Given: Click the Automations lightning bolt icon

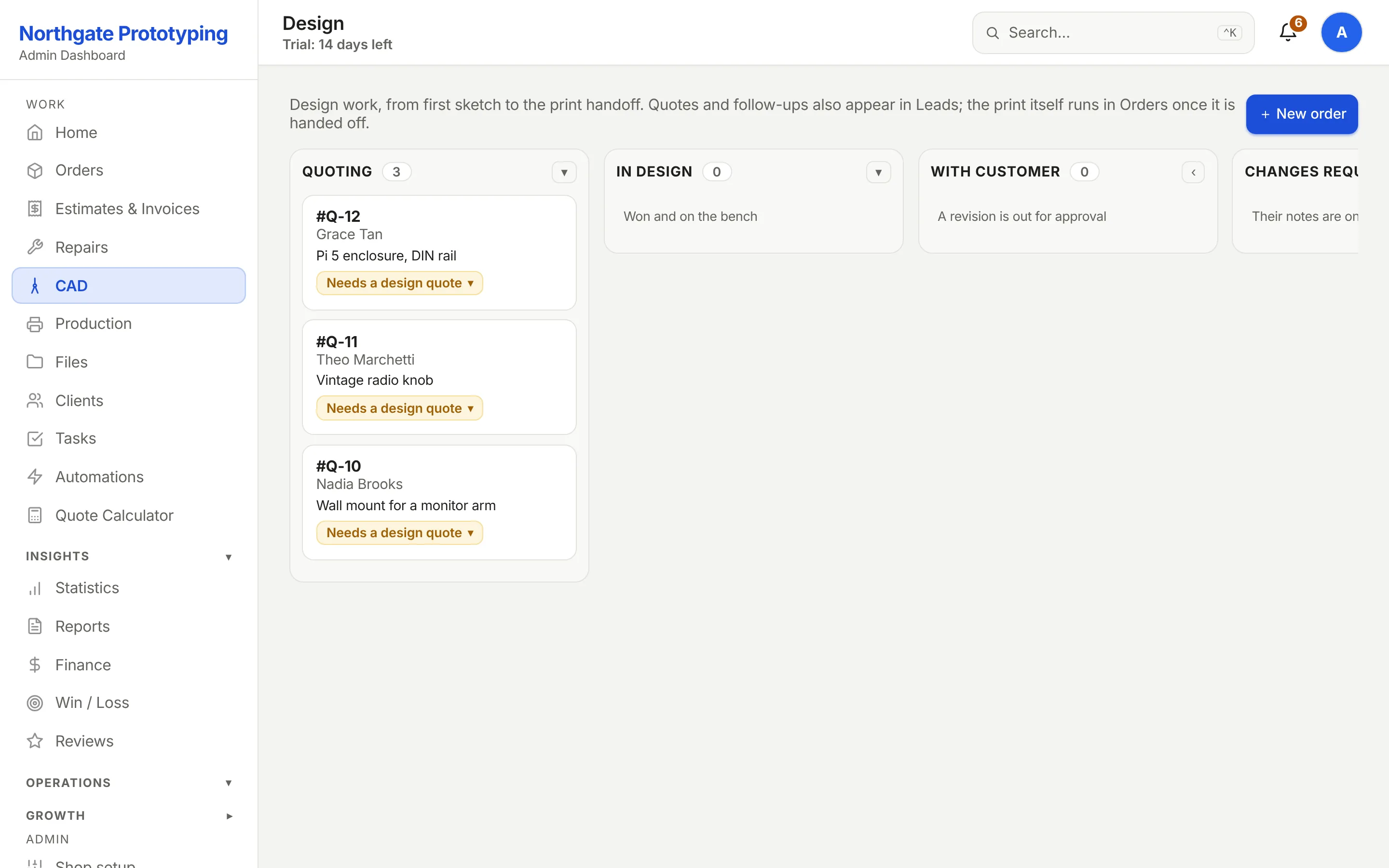Looking at the screenshot, I should click(35, 477).
